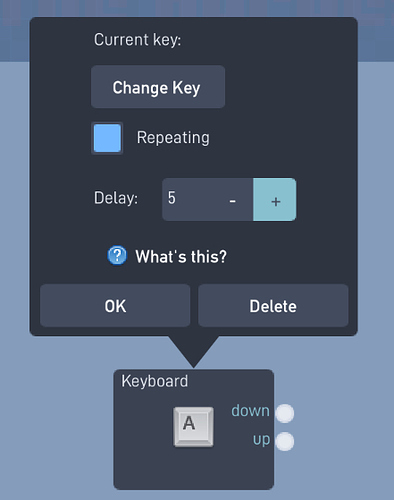This screenshot has height=500, width=394.
Task: Increase delay with the plus button
Action: tap(275, 199)
